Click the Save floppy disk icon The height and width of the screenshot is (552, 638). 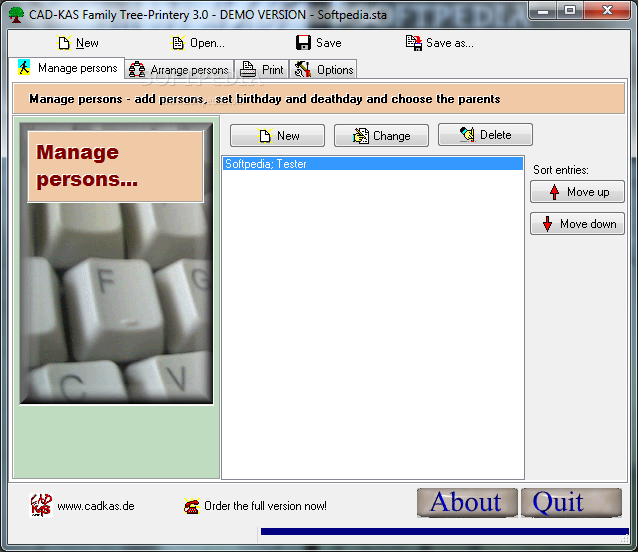point(303,43)
